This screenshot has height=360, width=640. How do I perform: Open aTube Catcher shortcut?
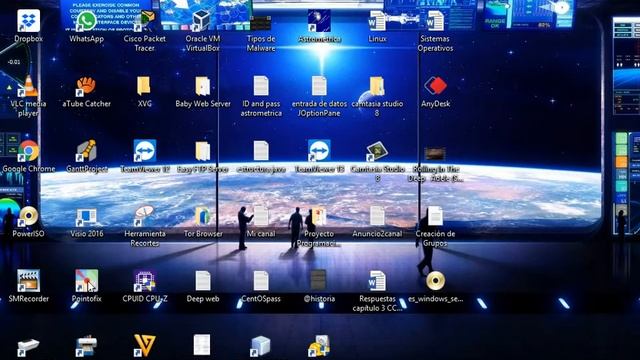86,91
